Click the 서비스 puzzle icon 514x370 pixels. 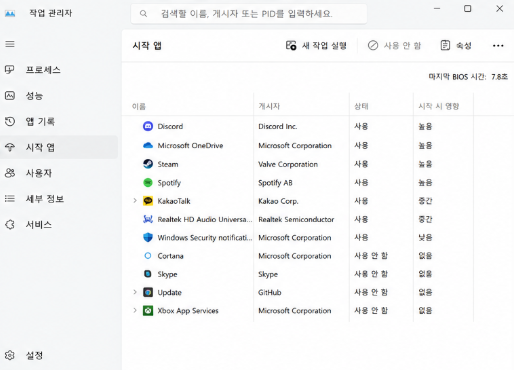click(x=10, y=224)
